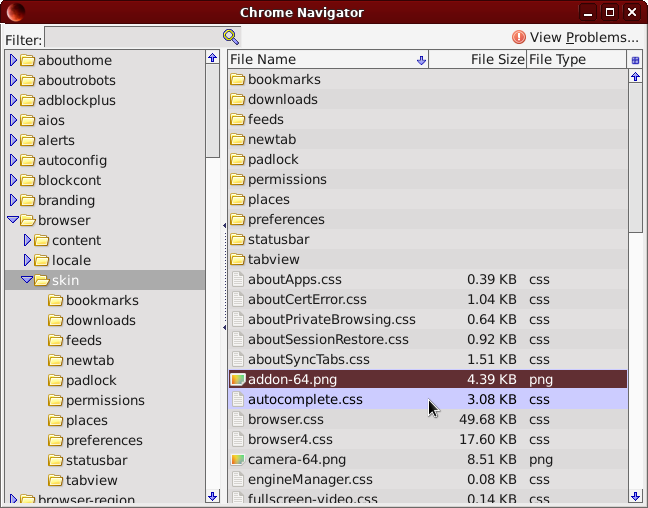The image size is (648, 508).
Task: Open the column picker icon
Action: coord(635,60)
